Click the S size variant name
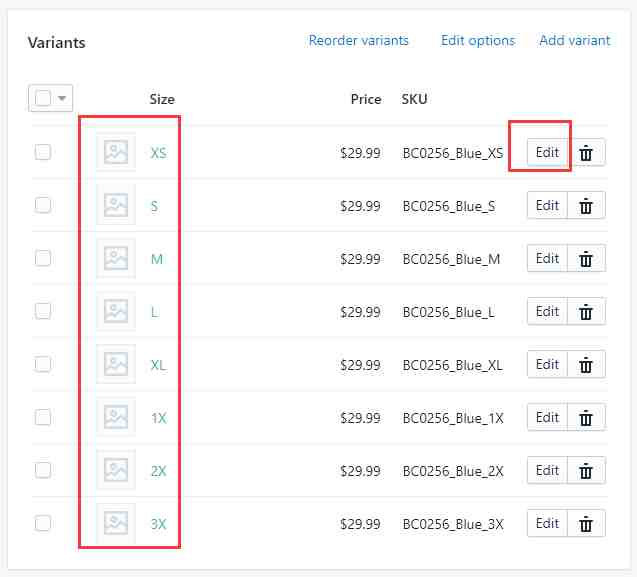This screenshot has height=577, width=637. tap(154, 206)
